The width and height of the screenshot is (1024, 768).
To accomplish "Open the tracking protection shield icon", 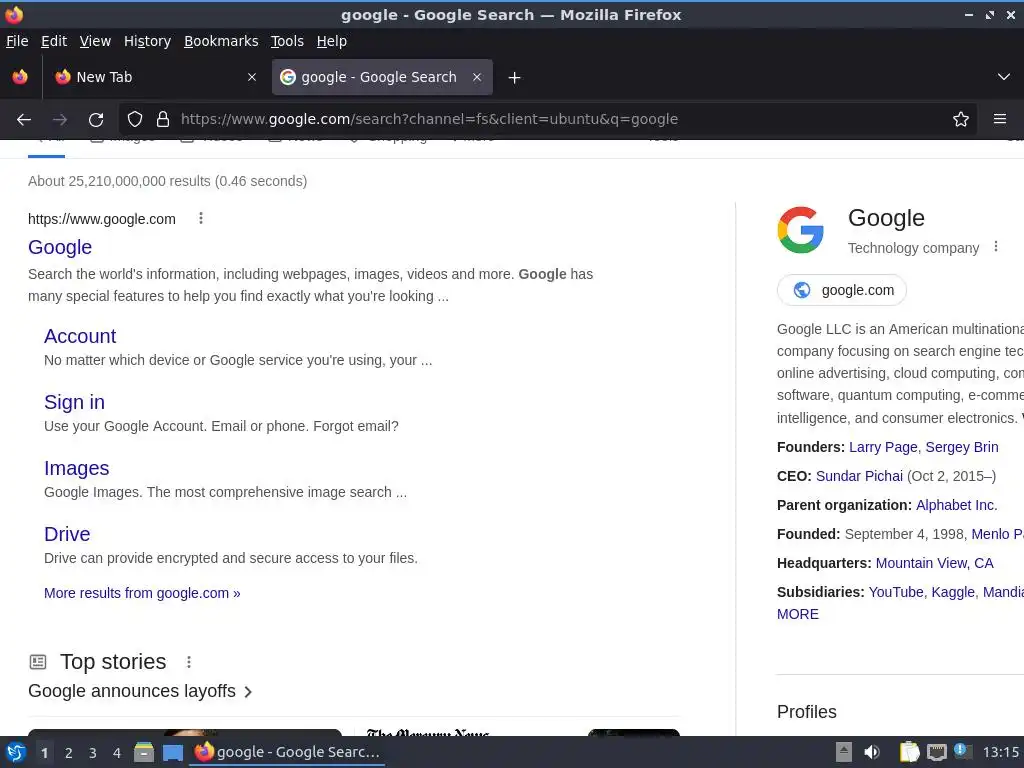I will point(135,119).
